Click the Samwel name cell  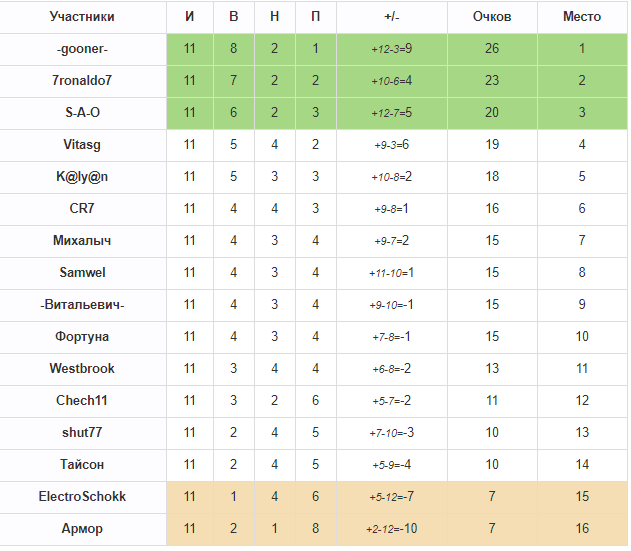[82, 272]
